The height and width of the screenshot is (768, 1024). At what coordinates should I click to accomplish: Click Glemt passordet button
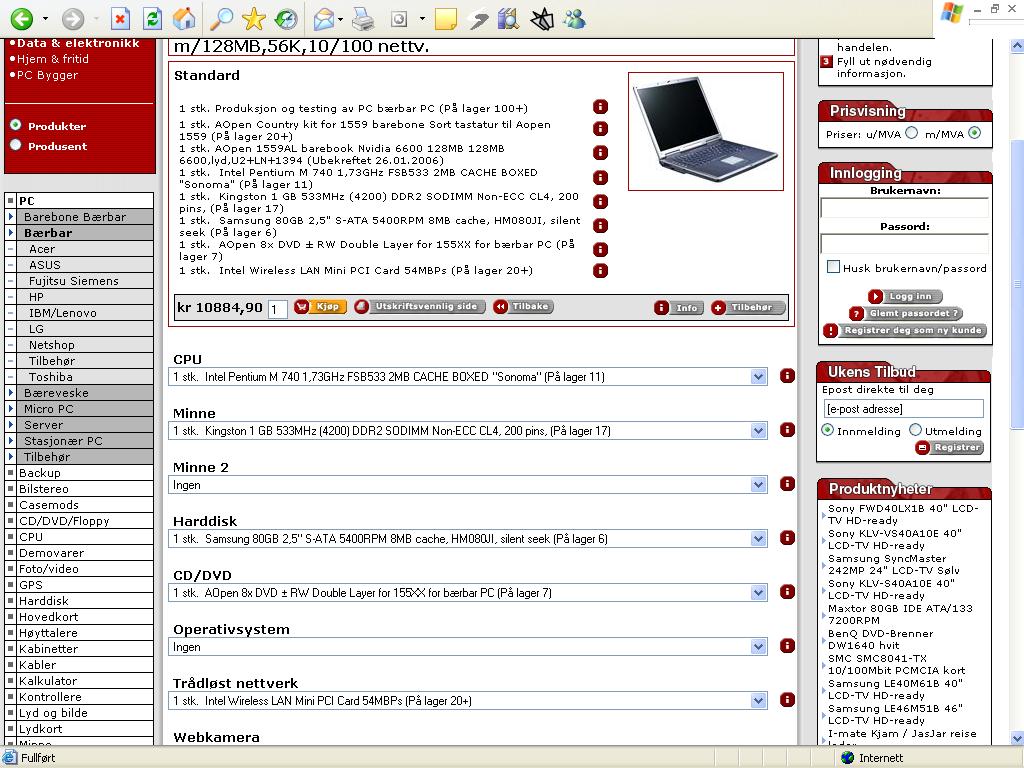905,313
